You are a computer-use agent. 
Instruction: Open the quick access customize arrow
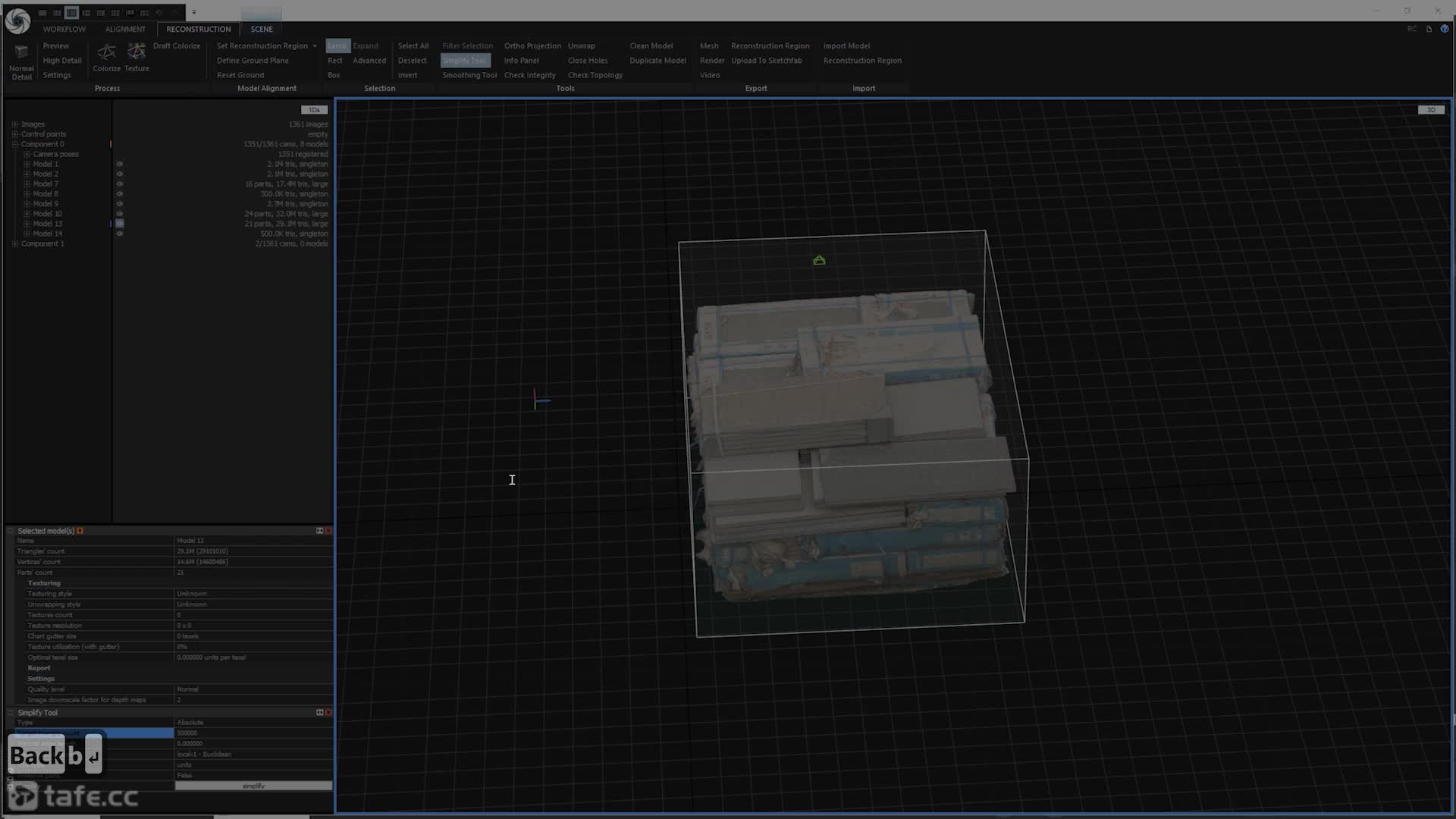click(194, 12)
